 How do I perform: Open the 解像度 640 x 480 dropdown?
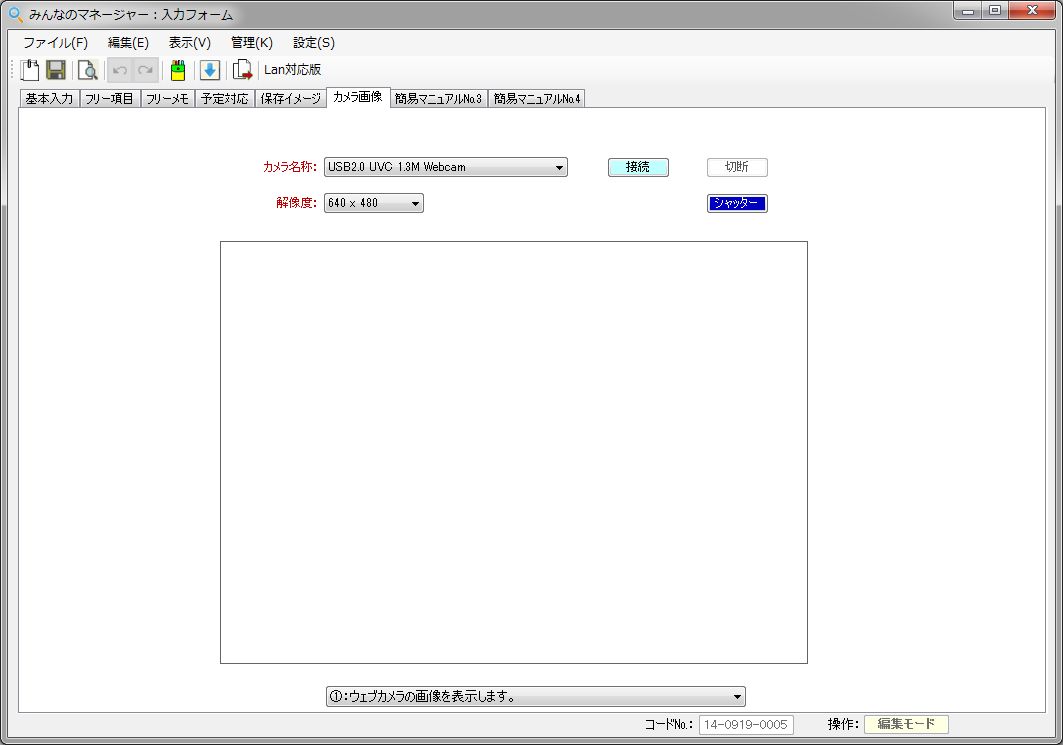click(415, 204)
